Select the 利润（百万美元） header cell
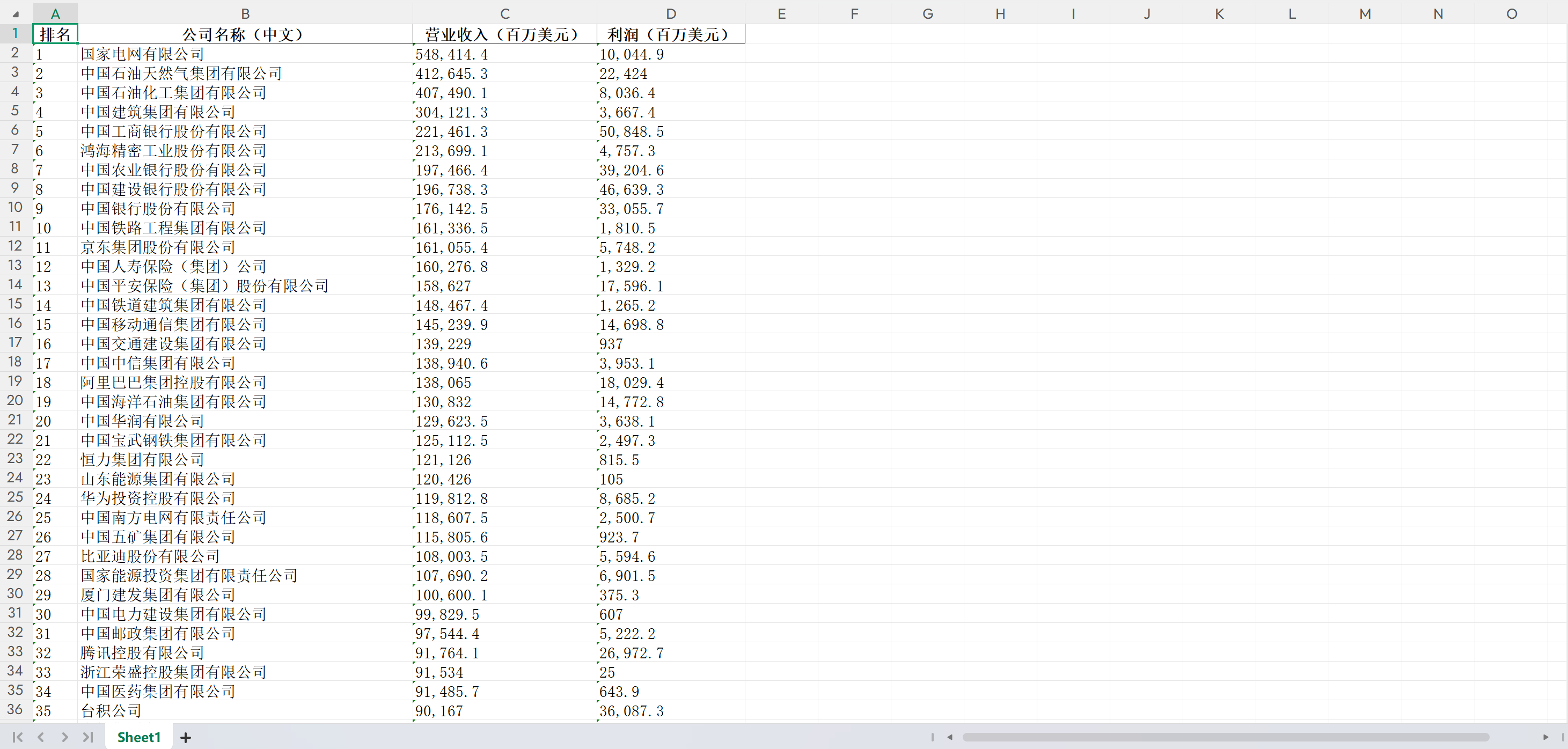The width and height of the screenshot is (1568, 749). coord(670,34)
